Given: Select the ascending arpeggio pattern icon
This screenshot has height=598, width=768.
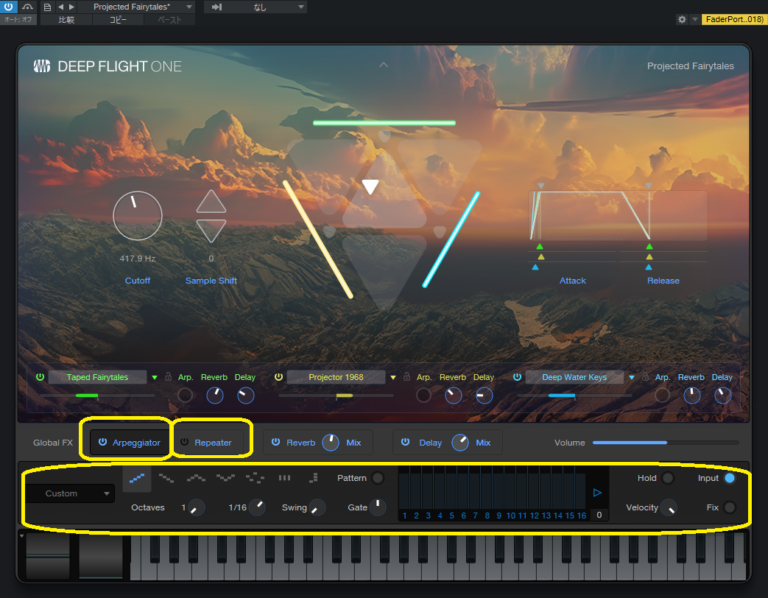Looking at the screenshot, I should [137, 479].
